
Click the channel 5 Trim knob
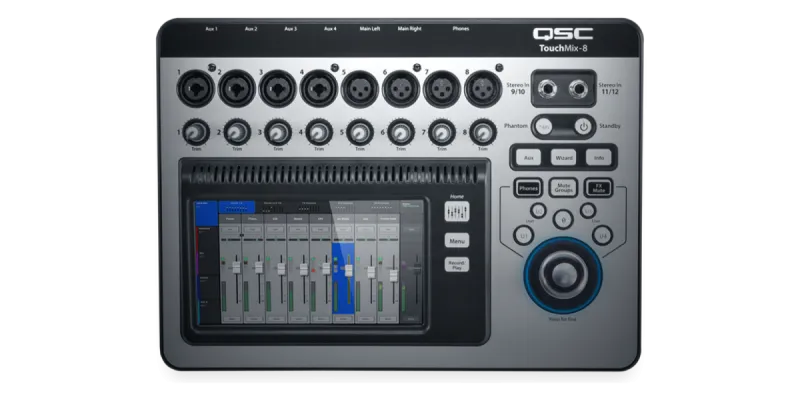(360, 133)
